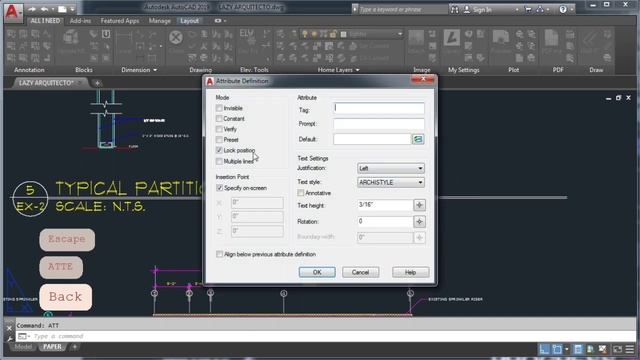
Task: Open Autodesk App Store cart icon
Action: coord(528,9)
